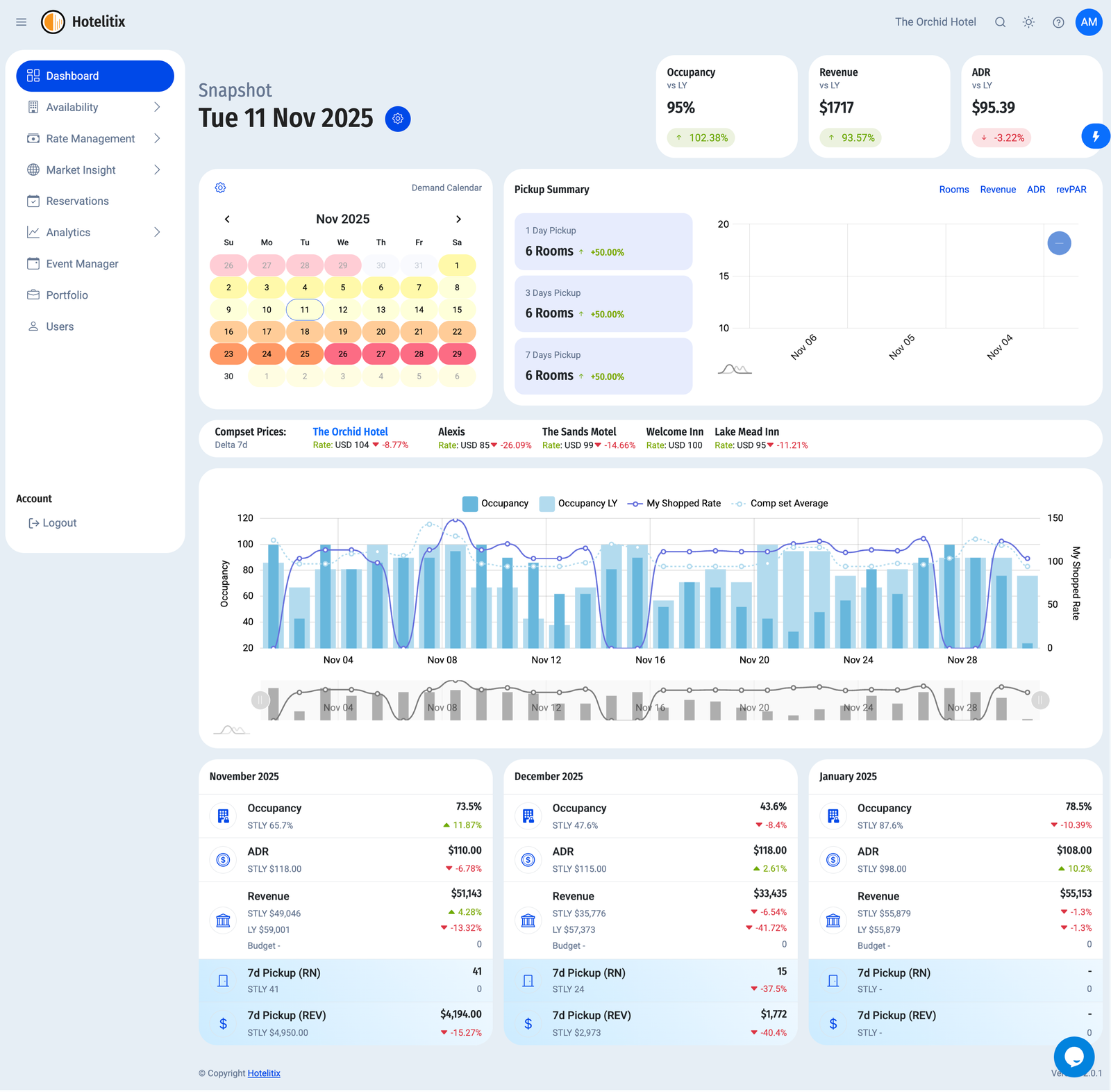Toggle light/dark theme sun icon
This screenshot has width=1111, height=1092.
[1028, 22]
